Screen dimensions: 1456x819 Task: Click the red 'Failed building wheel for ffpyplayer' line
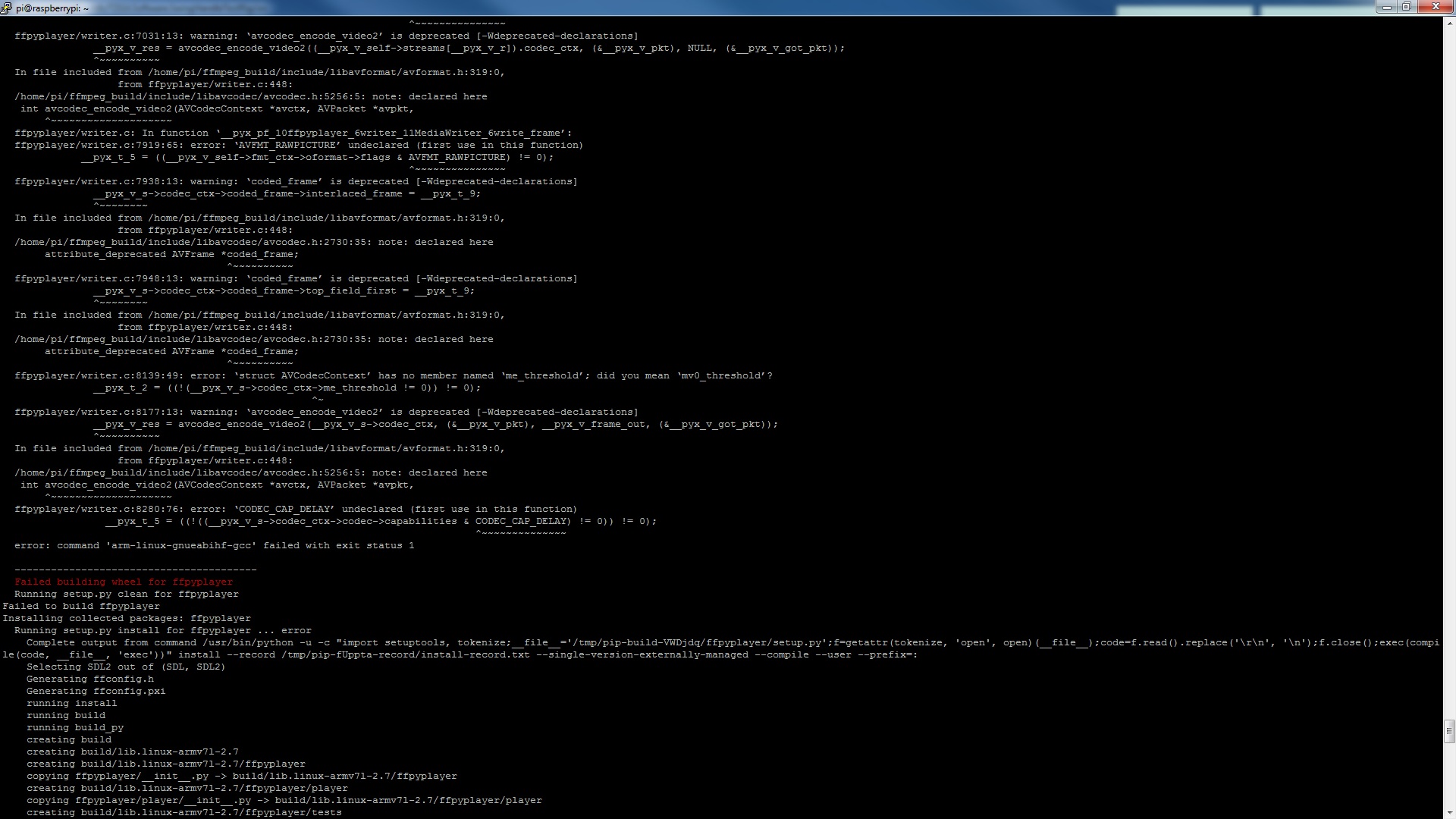[x=124, y=582]
